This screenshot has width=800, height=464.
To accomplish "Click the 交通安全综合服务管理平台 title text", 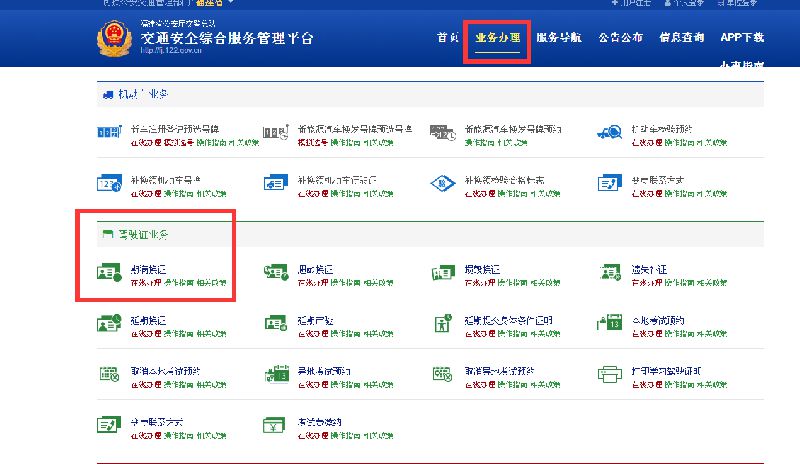I will point(227,38).
